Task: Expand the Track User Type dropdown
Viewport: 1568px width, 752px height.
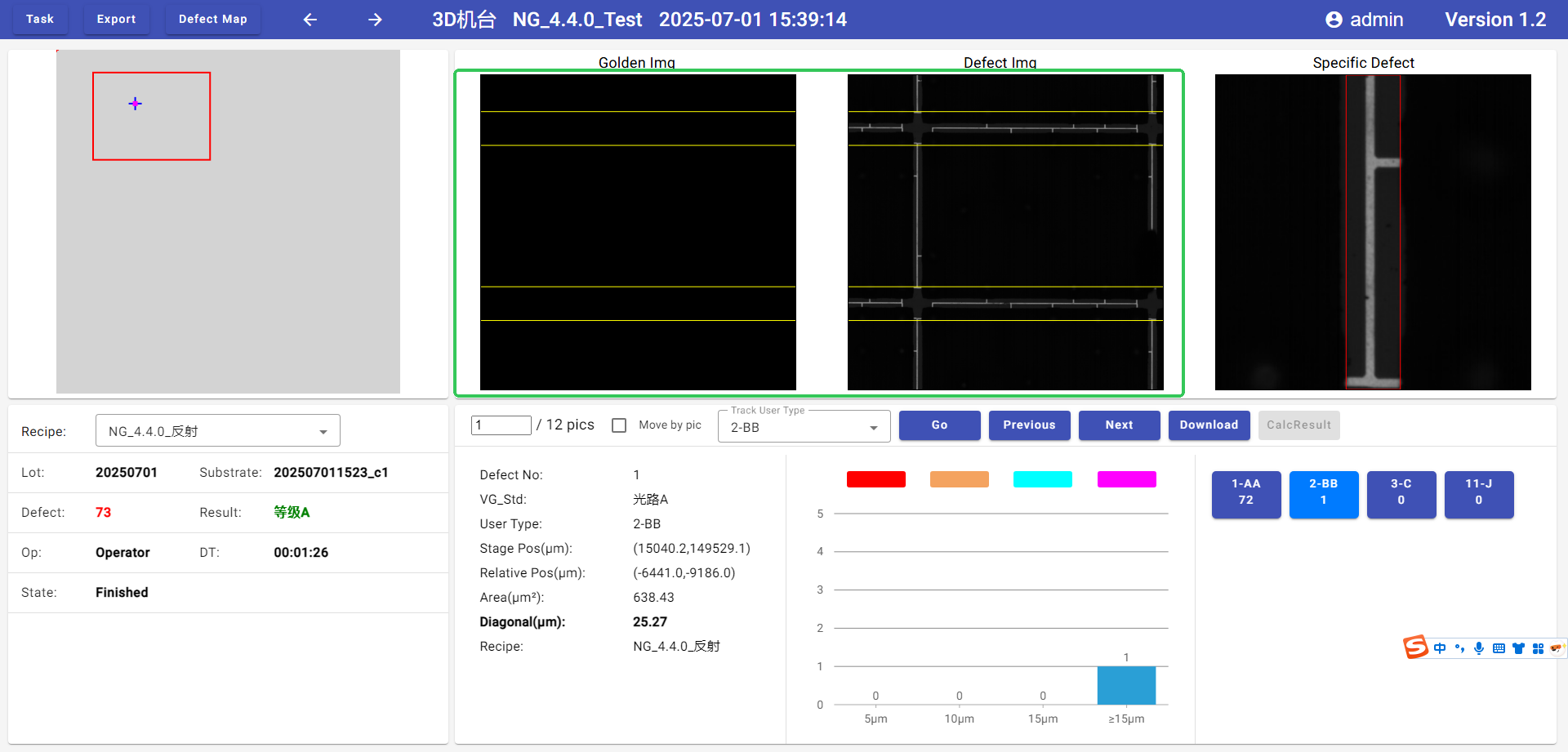Action: tap(804, 427)
